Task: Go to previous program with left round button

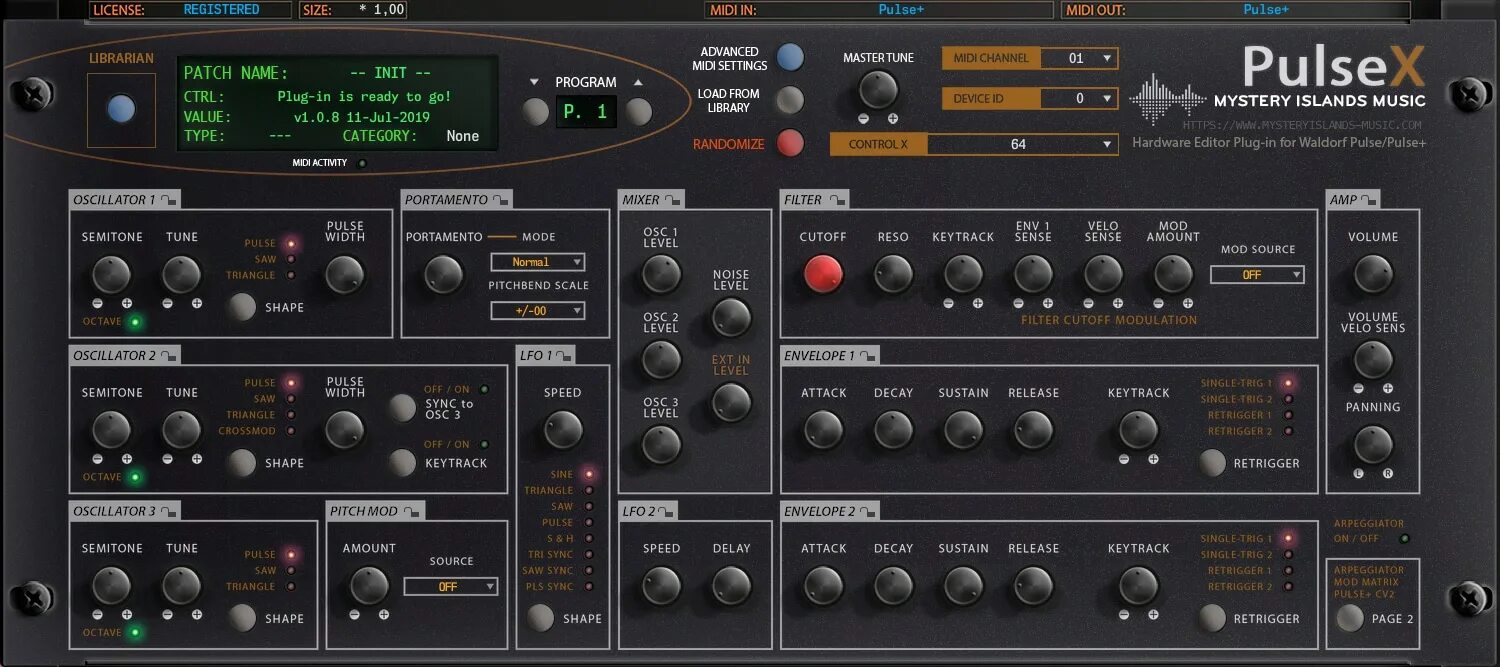Action: click(536, 111)
